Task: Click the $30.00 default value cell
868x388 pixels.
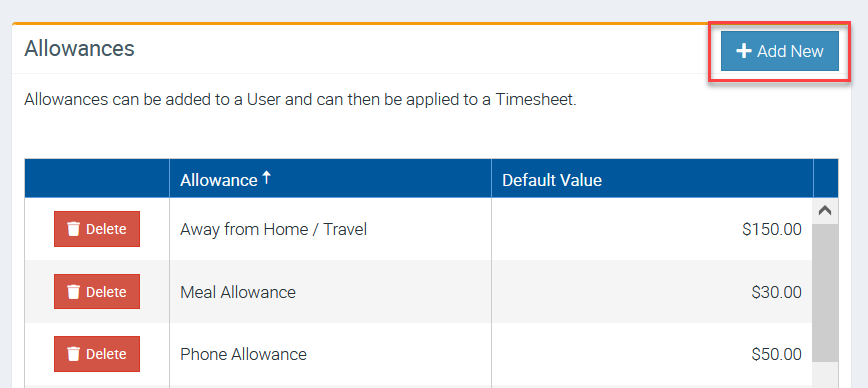Action: click(x=652, y=292)
